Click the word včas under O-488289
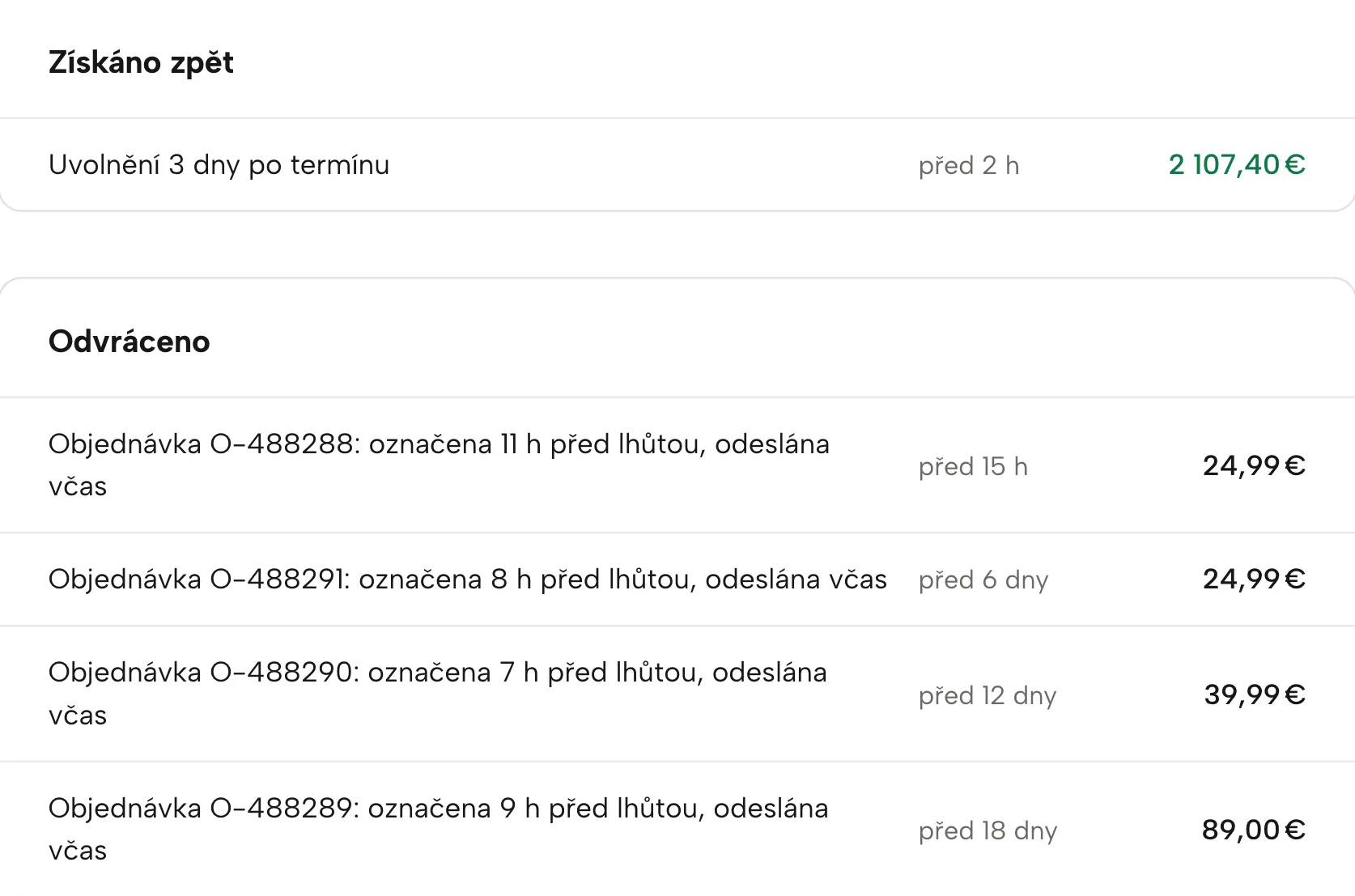The image size is (1355, 896). pyautogui.click(x=78, y=851)
